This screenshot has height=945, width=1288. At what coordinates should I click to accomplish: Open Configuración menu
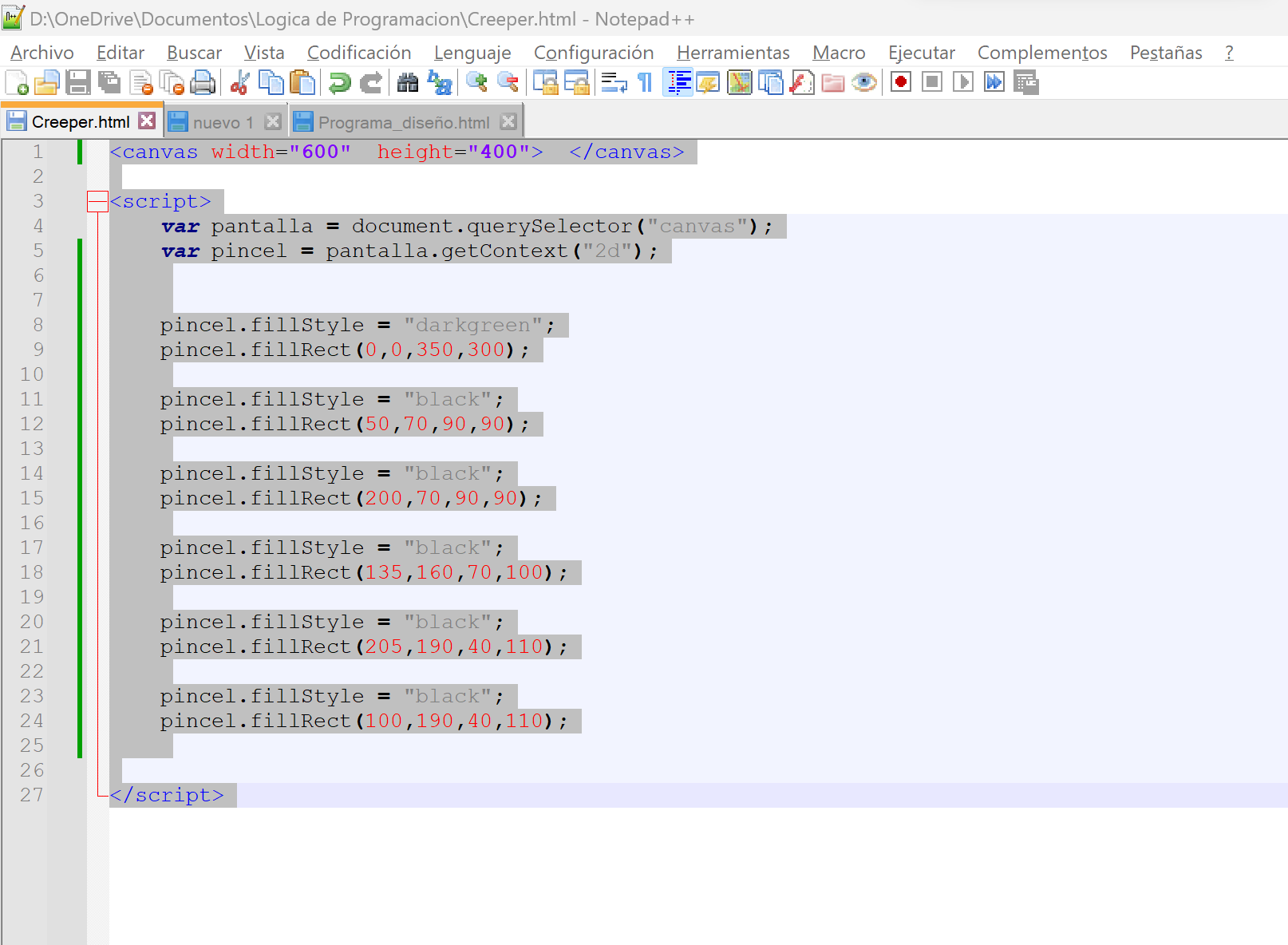(594, 53)
